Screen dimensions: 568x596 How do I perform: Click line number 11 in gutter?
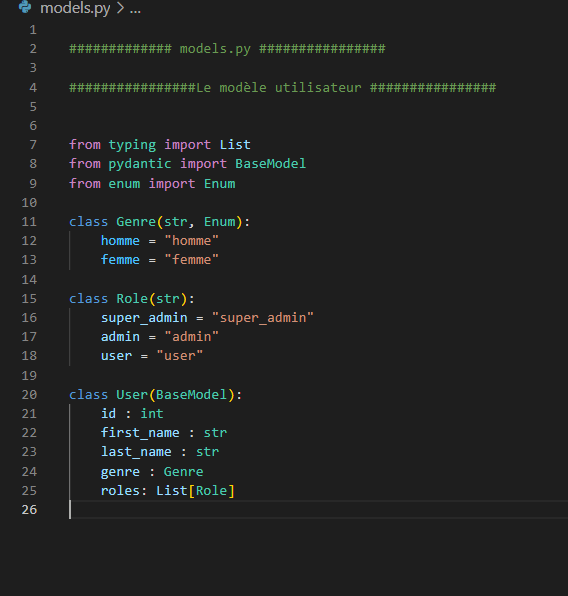pyautogui.click(x=29, y=222)
